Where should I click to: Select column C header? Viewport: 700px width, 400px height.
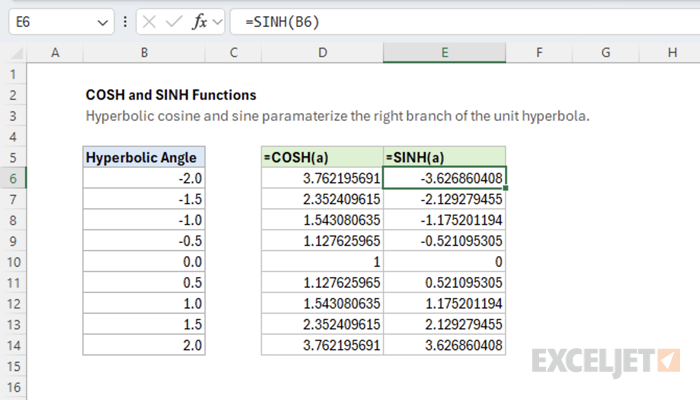(233, 53)
